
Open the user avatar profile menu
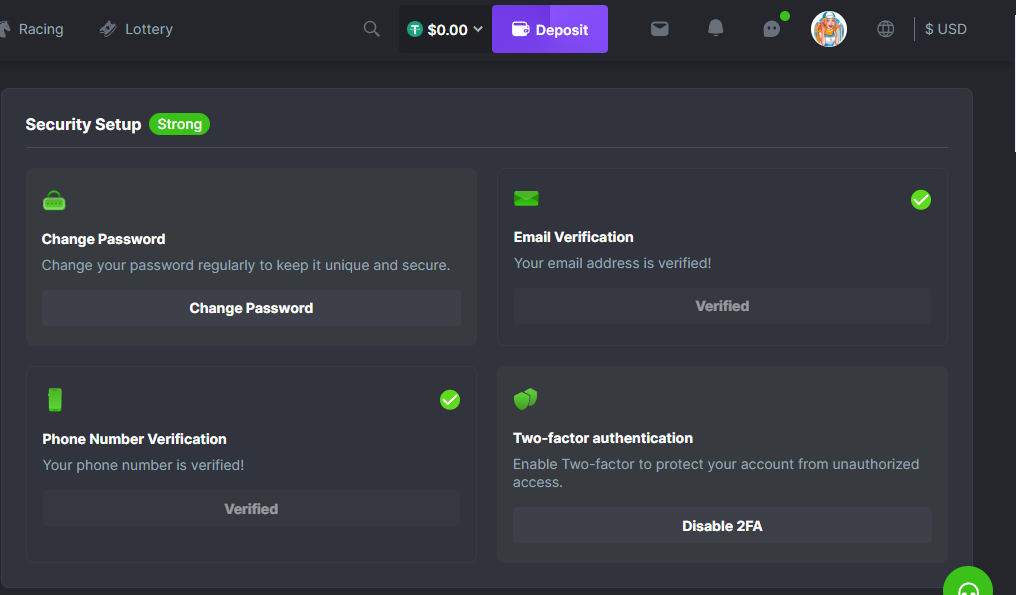[x=828, y=29]
